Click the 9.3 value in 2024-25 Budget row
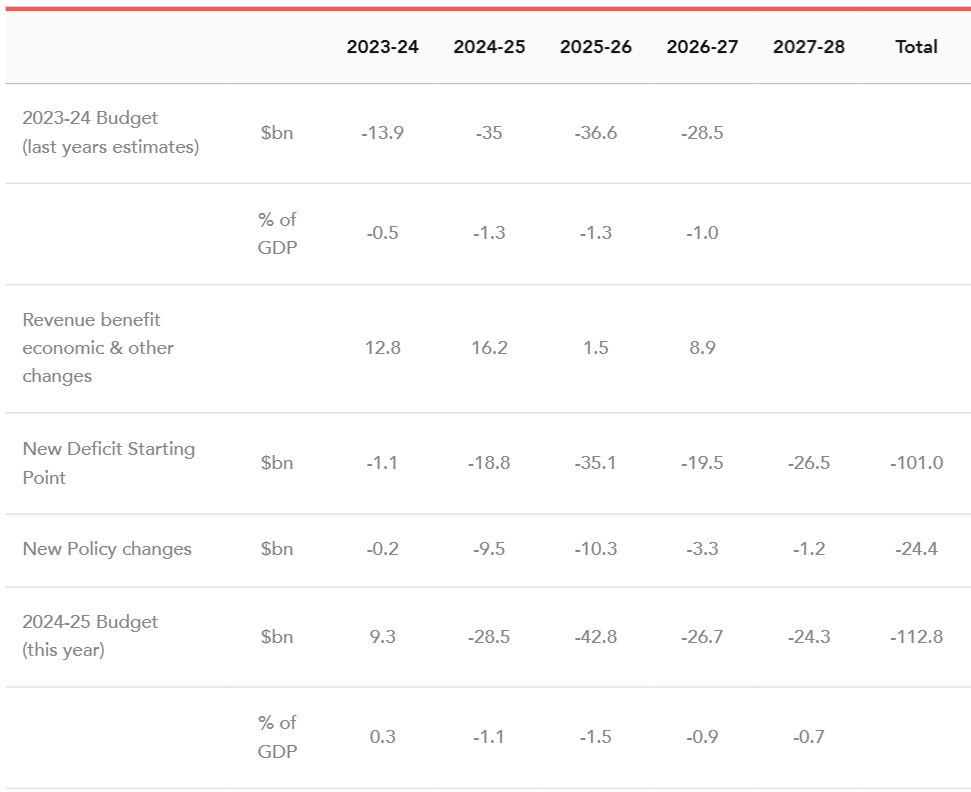The width and height of the screenshot is (971, 792). pyautogui.click(x=382, y=636)
